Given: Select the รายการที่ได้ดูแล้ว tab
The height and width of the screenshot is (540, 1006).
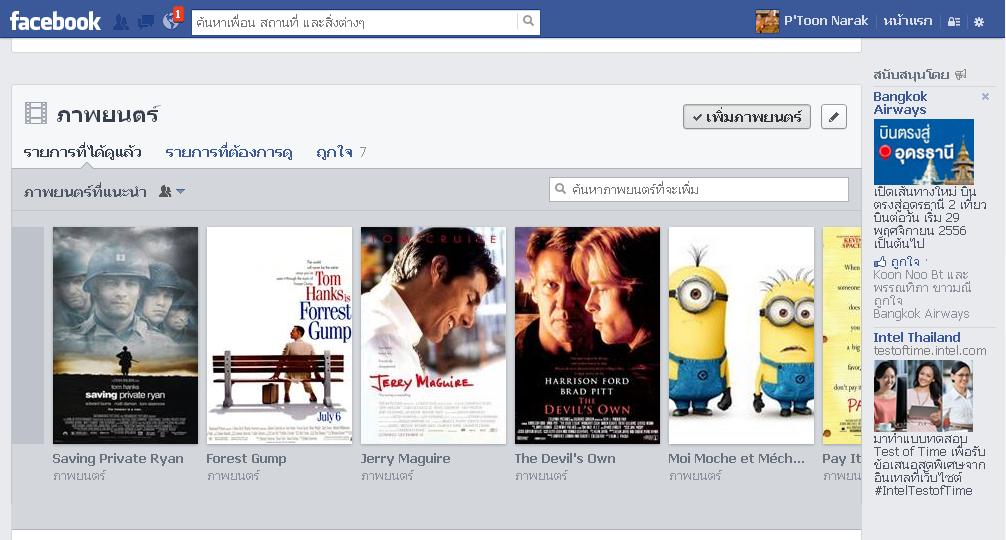Looking at the screenshot, I should 82,153.
